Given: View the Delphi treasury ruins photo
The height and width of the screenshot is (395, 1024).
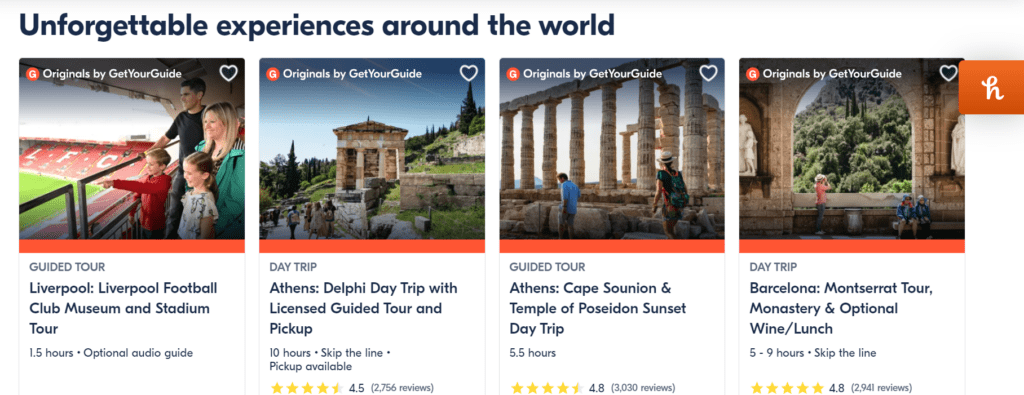Looking at the screenshot, I should 372,149.
